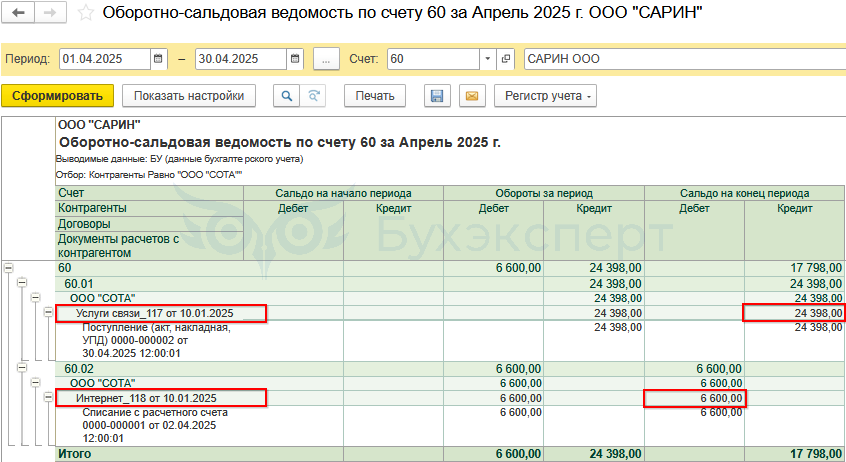
Task: Open calendar for end date 30.04.2025
Action: tap(295, 59)
